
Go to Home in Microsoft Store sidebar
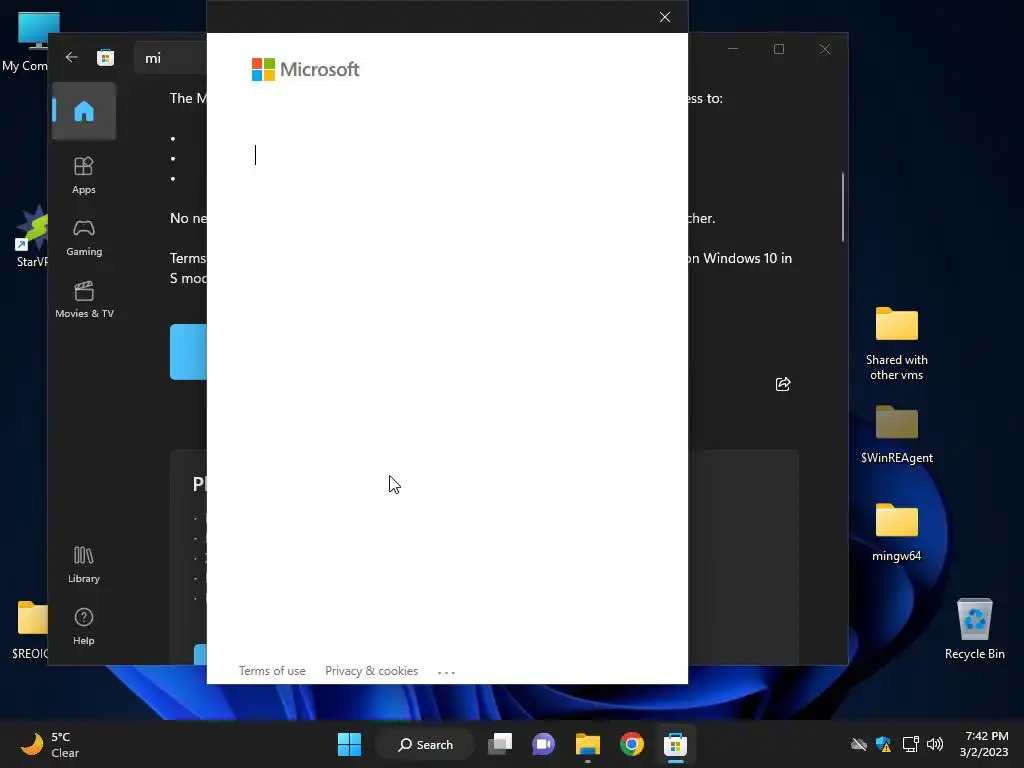click(x=84, y=111)
